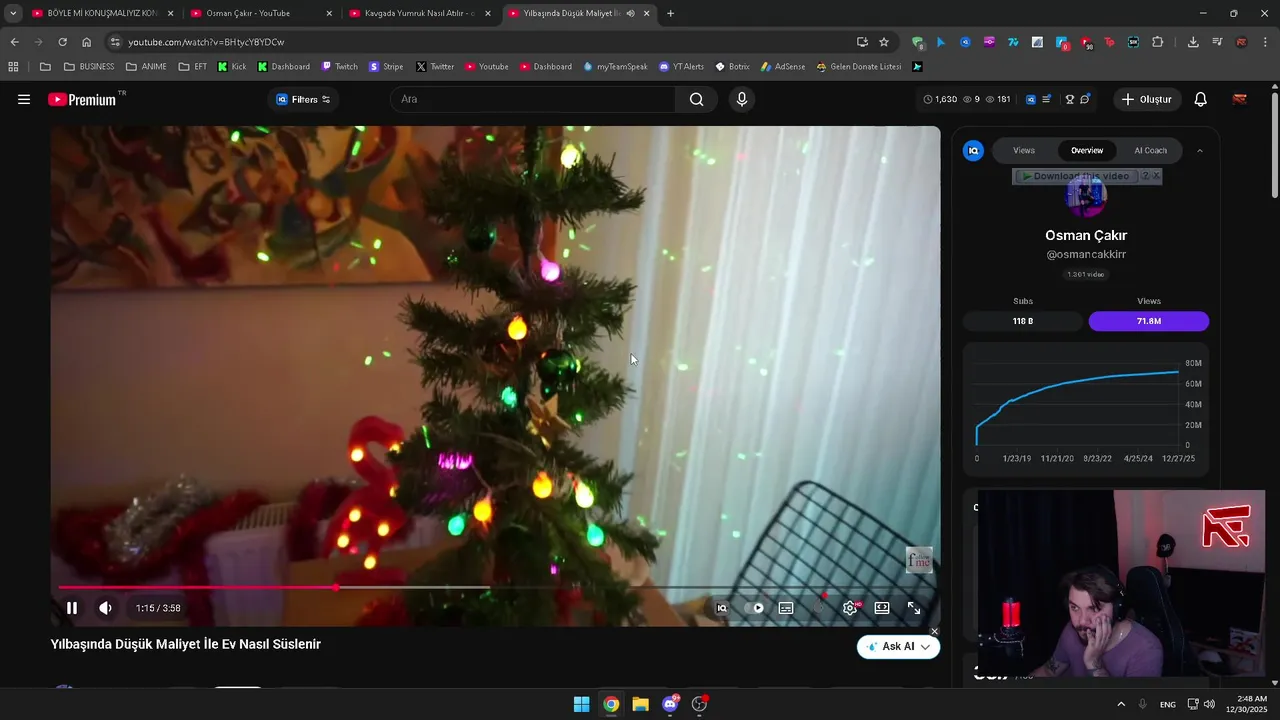Open Chrome downloads icon
Image resolution: width=1280 pixels, height=720 pixels.
pyautogui.click(x=1193, y=42)
